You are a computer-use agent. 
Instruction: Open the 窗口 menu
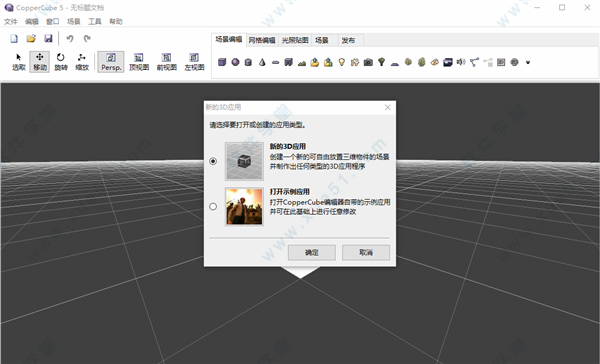click(x=53, y=21)
